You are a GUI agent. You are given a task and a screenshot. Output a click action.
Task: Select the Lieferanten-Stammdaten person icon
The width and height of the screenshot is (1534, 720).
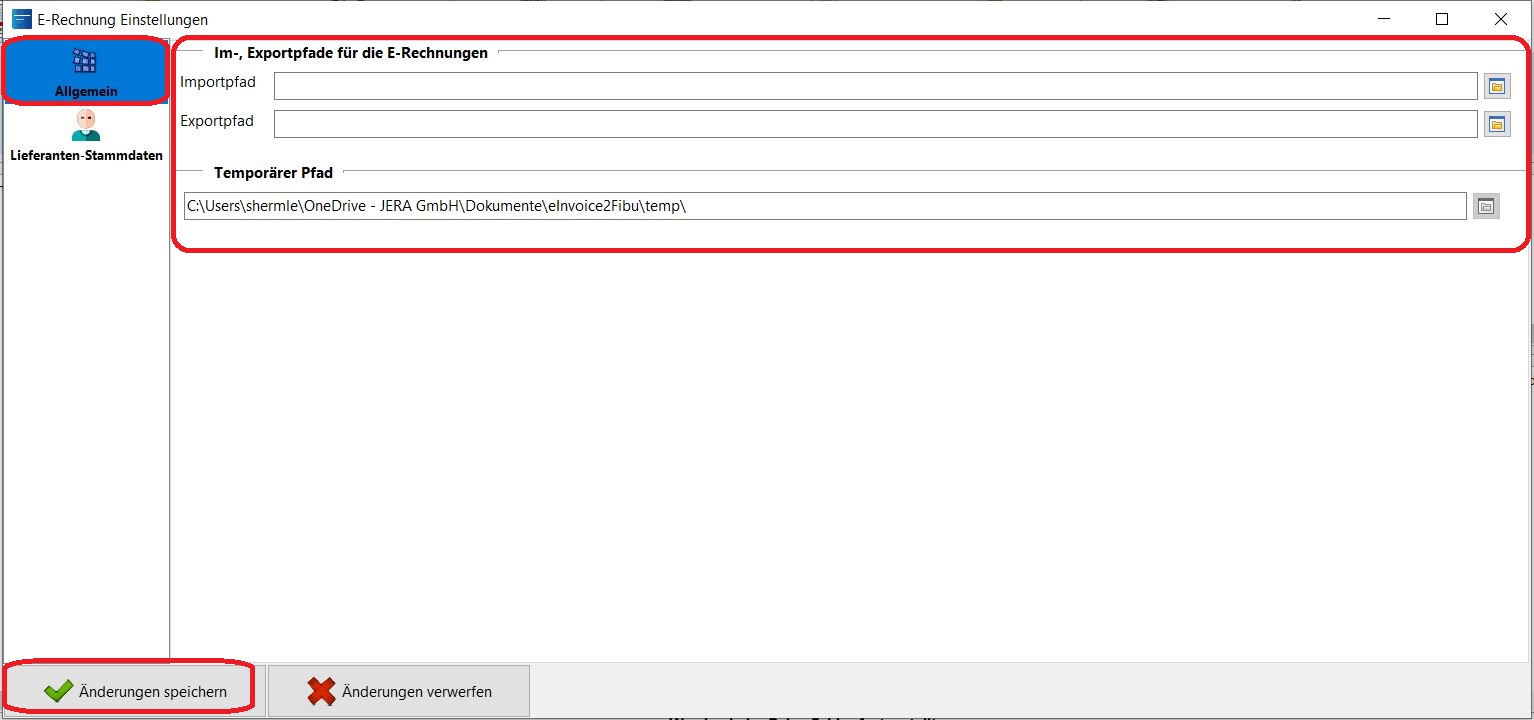coord(86,126)
